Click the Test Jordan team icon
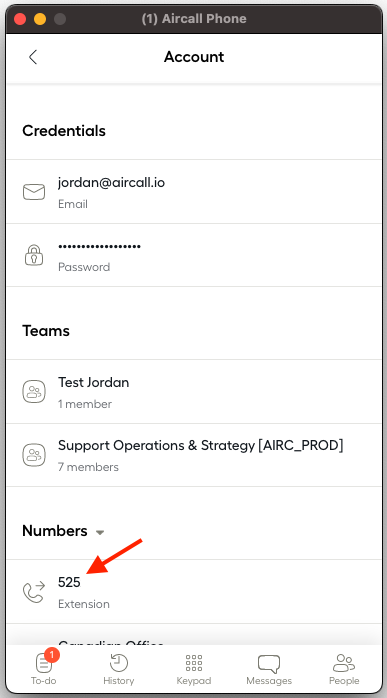The image size is (387, 698). [34, 392]
